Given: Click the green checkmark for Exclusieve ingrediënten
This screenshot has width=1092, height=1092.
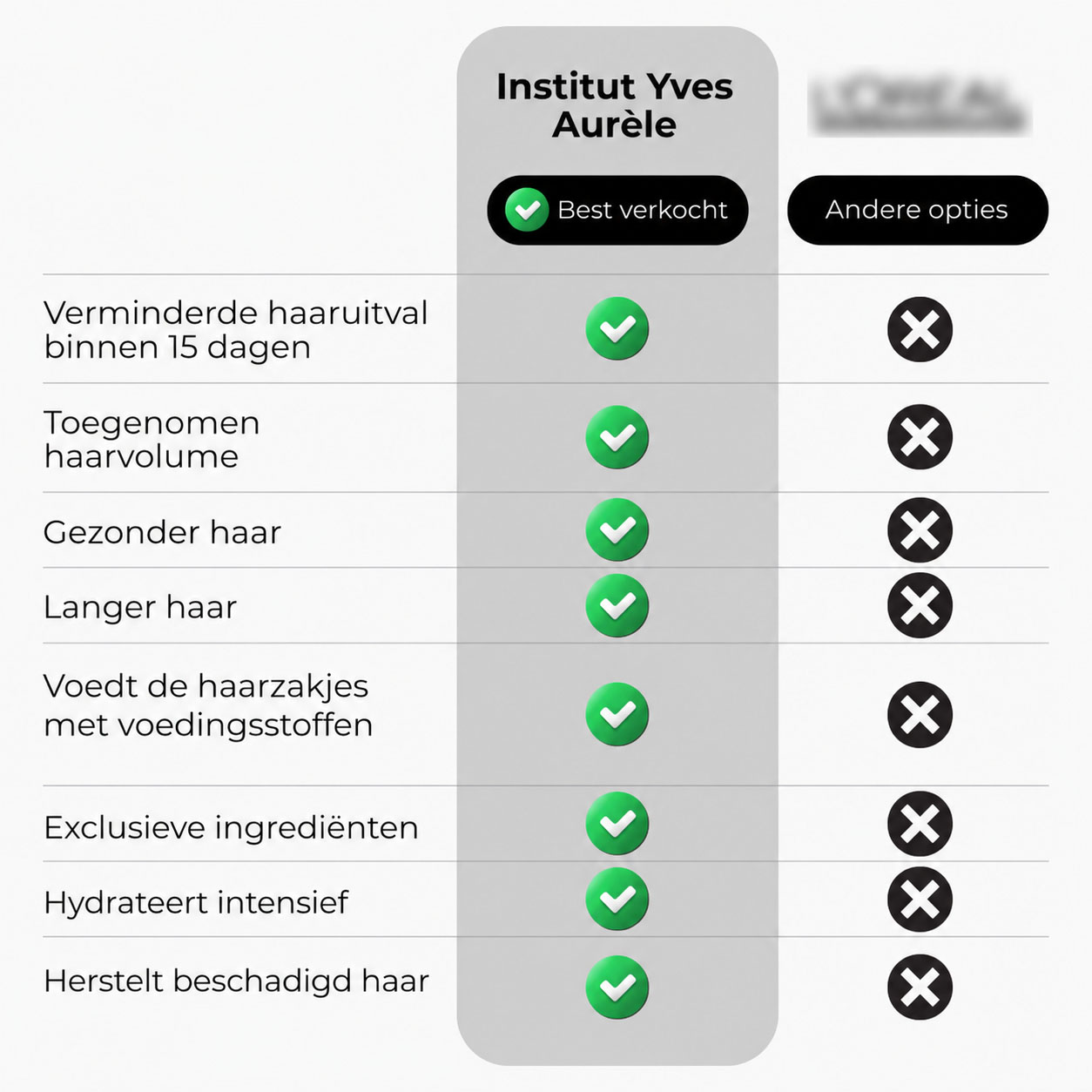Looking at the screenshot, I should click(x=617, y=824).
